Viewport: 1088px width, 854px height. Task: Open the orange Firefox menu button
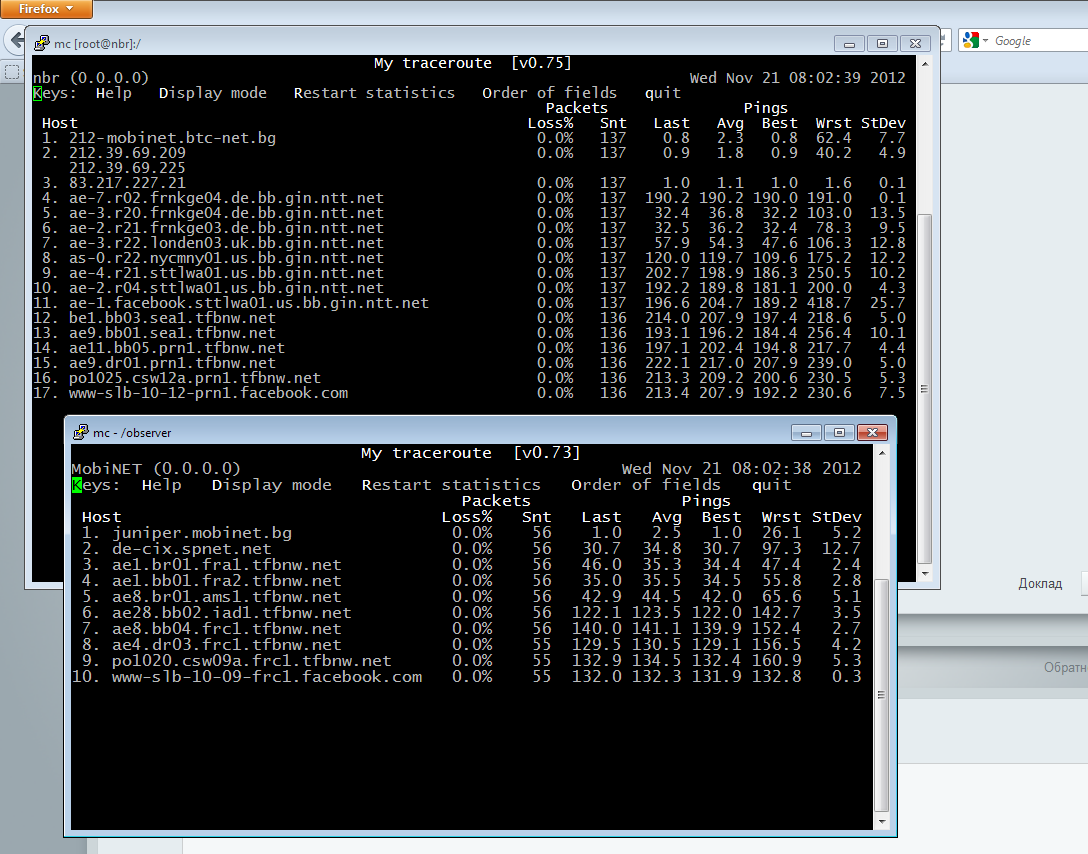46,9
